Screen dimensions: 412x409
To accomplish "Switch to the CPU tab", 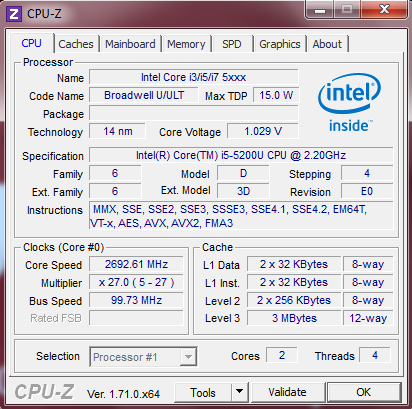I will pyautogui.click(x=32, y=43).
